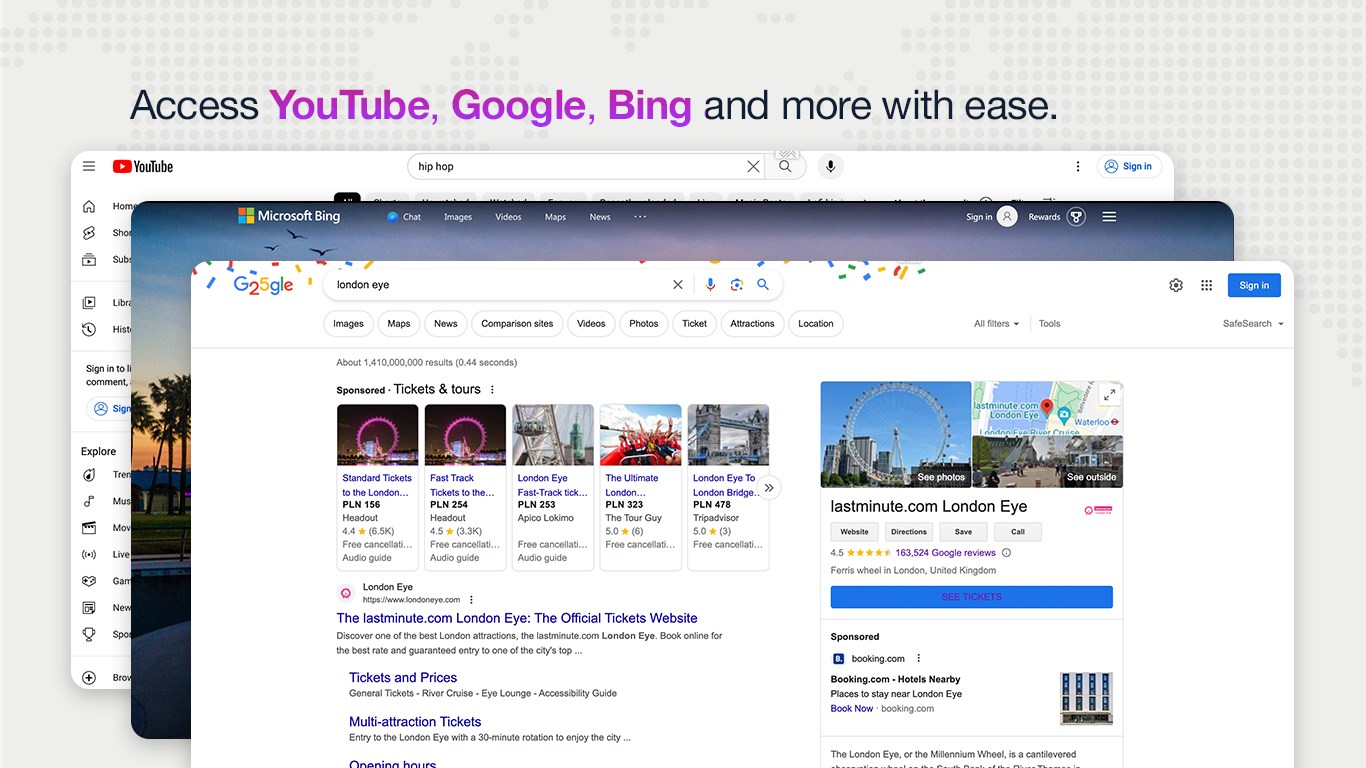Open the YouTube hamburger menu icon
1366x768 pixels.
[x=88, y=166]
